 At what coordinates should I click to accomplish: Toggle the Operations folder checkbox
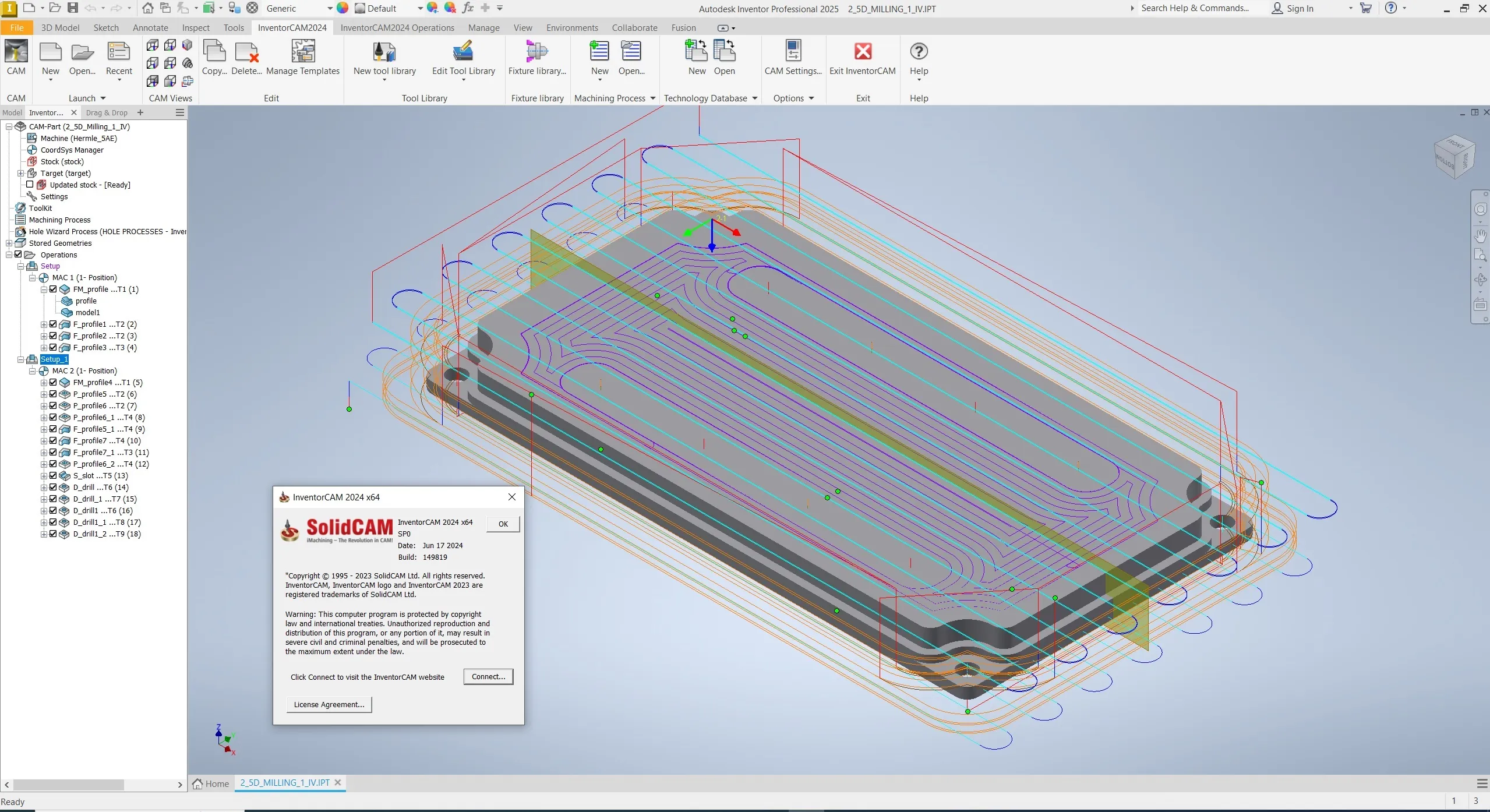(x=18, y=255)
